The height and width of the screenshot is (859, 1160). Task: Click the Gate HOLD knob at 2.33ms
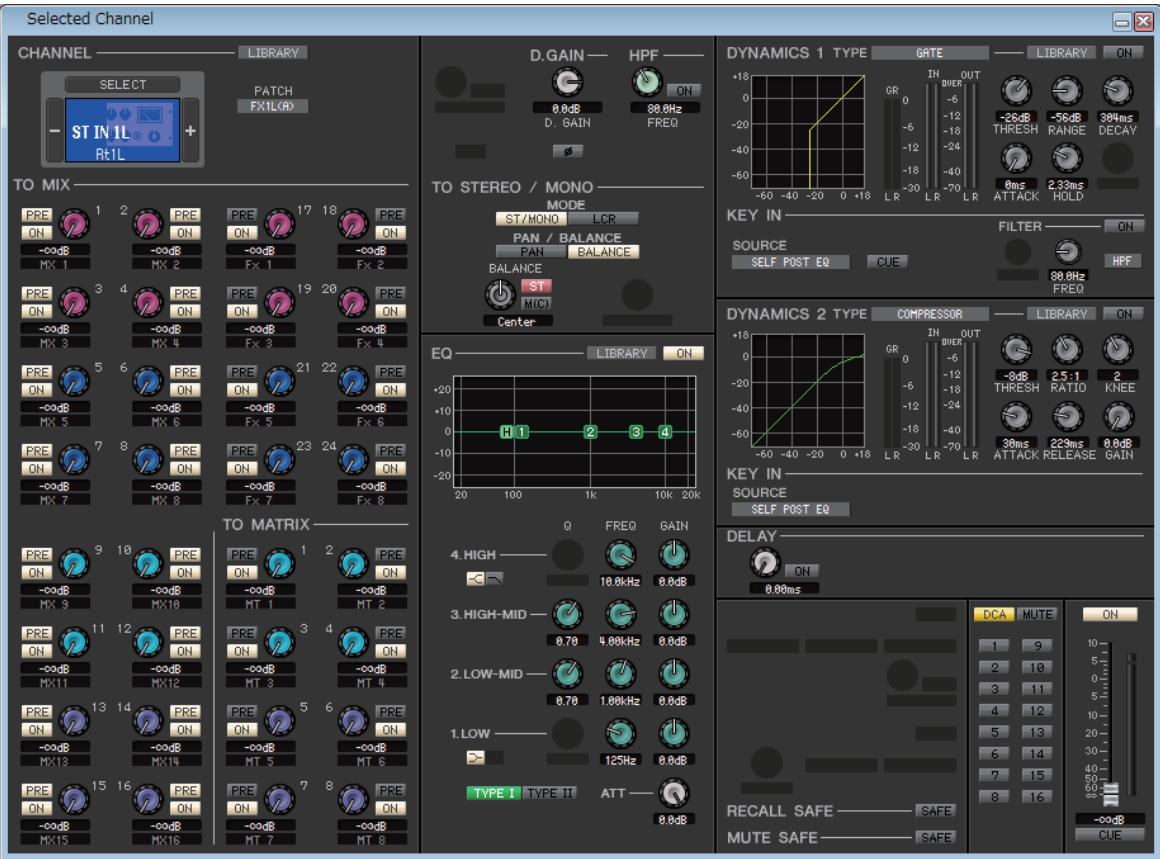pos(1066,158)
